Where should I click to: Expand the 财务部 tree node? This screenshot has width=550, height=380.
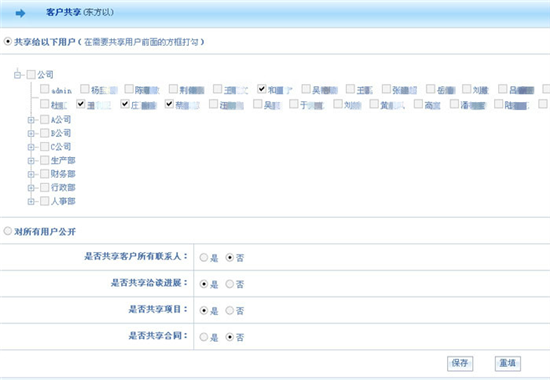pyautogui.click(x=31, y=174)
